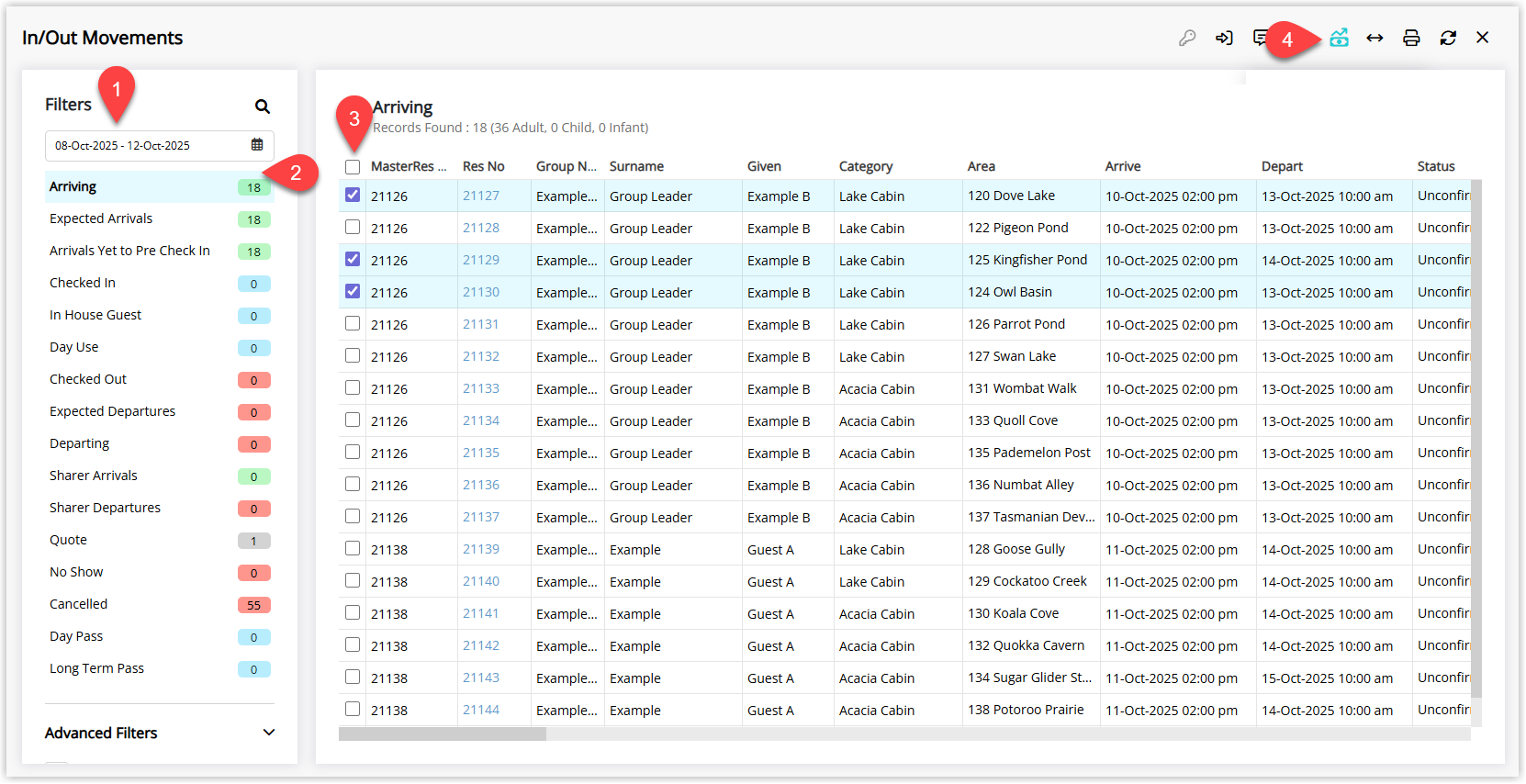The height and width of the screenshot is (784, 1526).
Task: Toggle the select-all checkbox in table header
Action: 353,167
